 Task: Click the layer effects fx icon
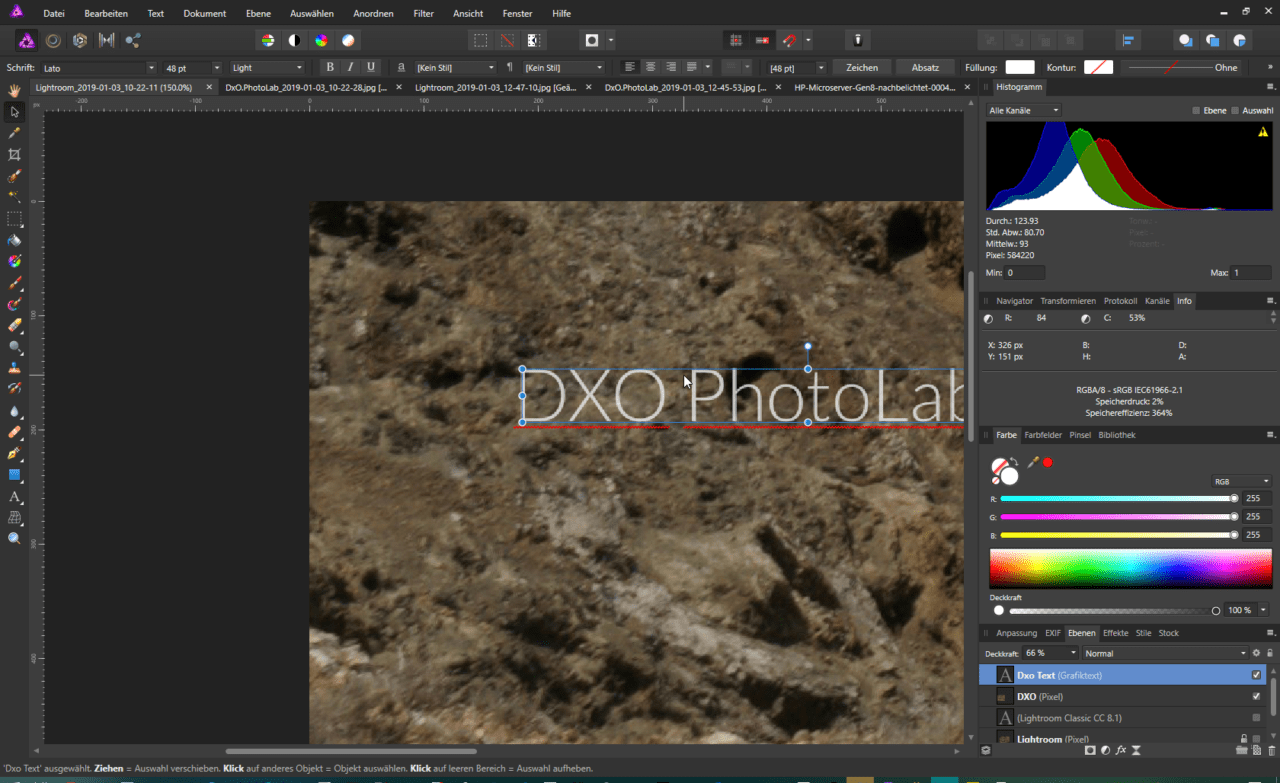pos(1121,750)
